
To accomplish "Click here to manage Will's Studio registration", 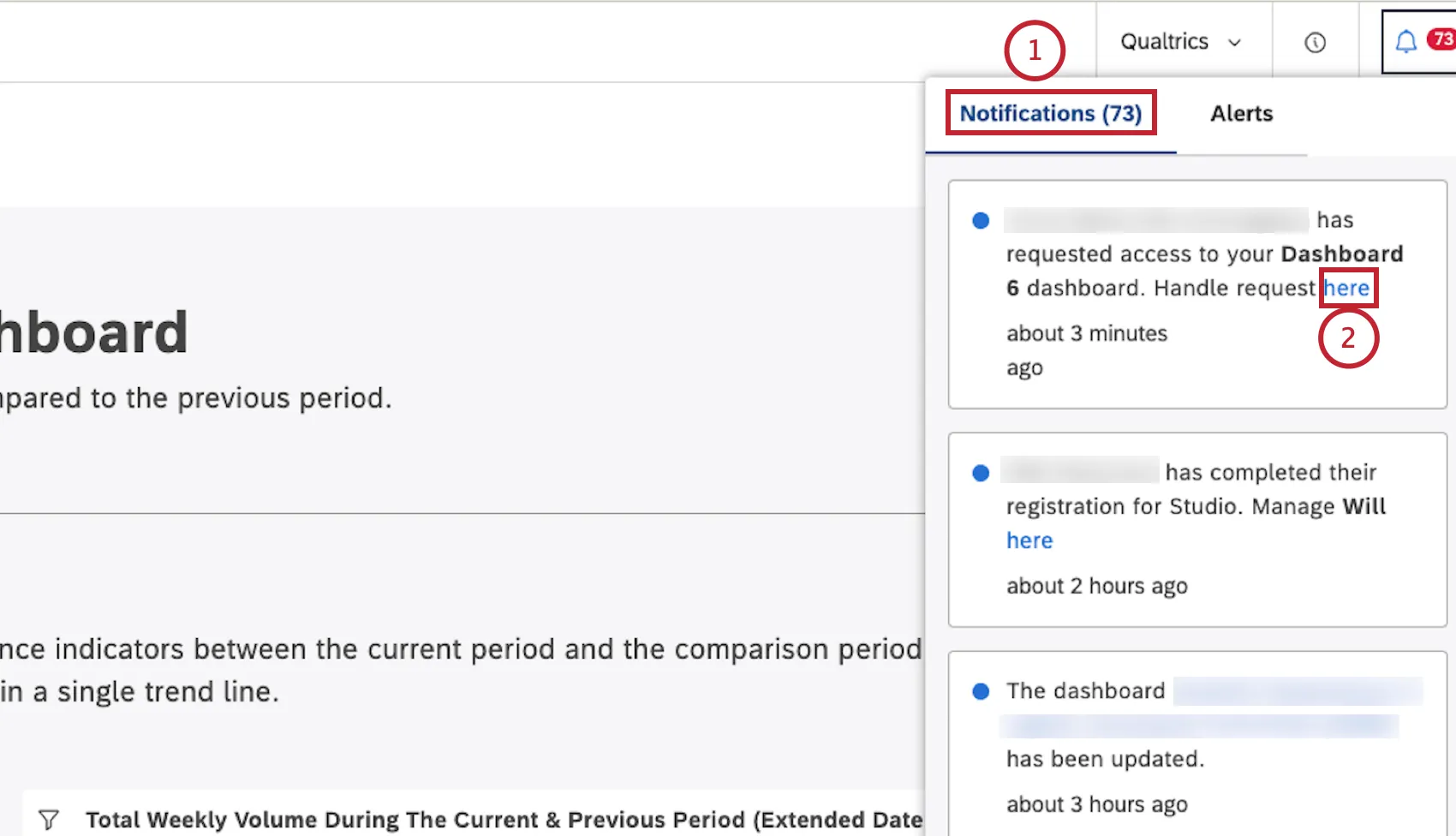I will click(x=1029, y=540).
